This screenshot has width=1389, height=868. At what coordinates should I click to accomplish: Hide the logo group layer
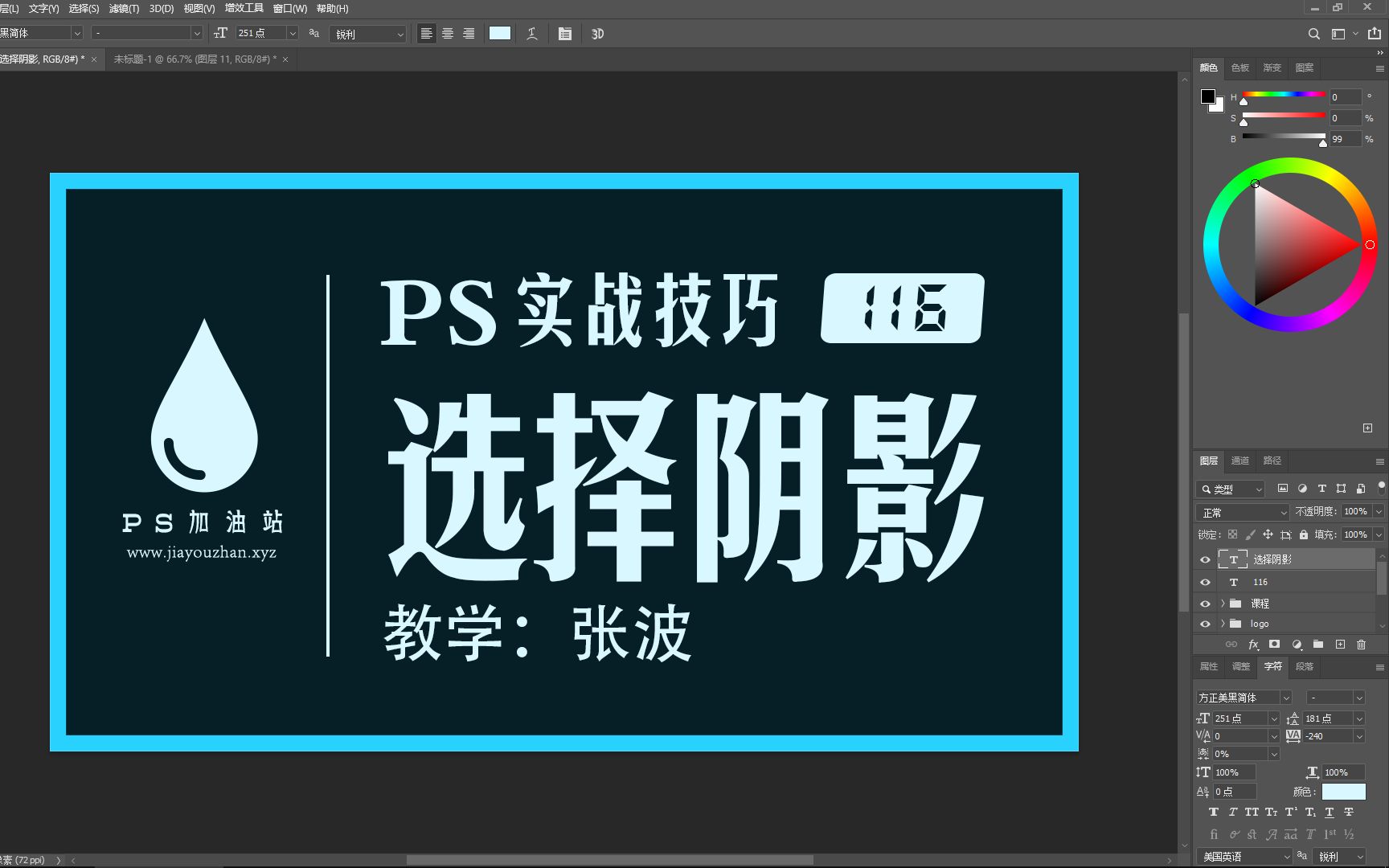(x=1205, y=624)
